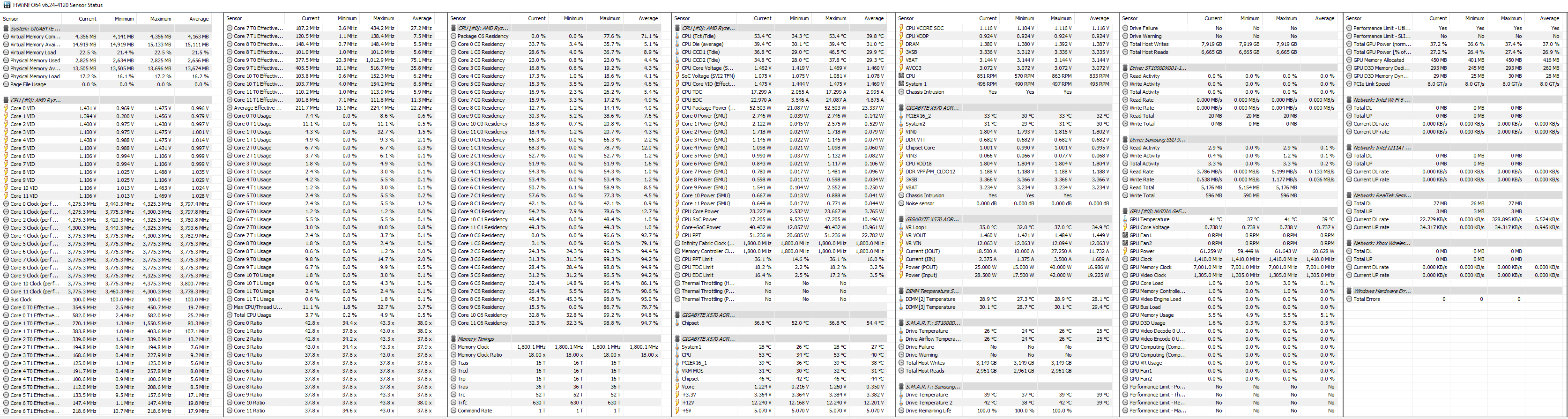Click the chip icon beside Memory Timings group
Screen dimensions: 1568x419
[453, 339]
